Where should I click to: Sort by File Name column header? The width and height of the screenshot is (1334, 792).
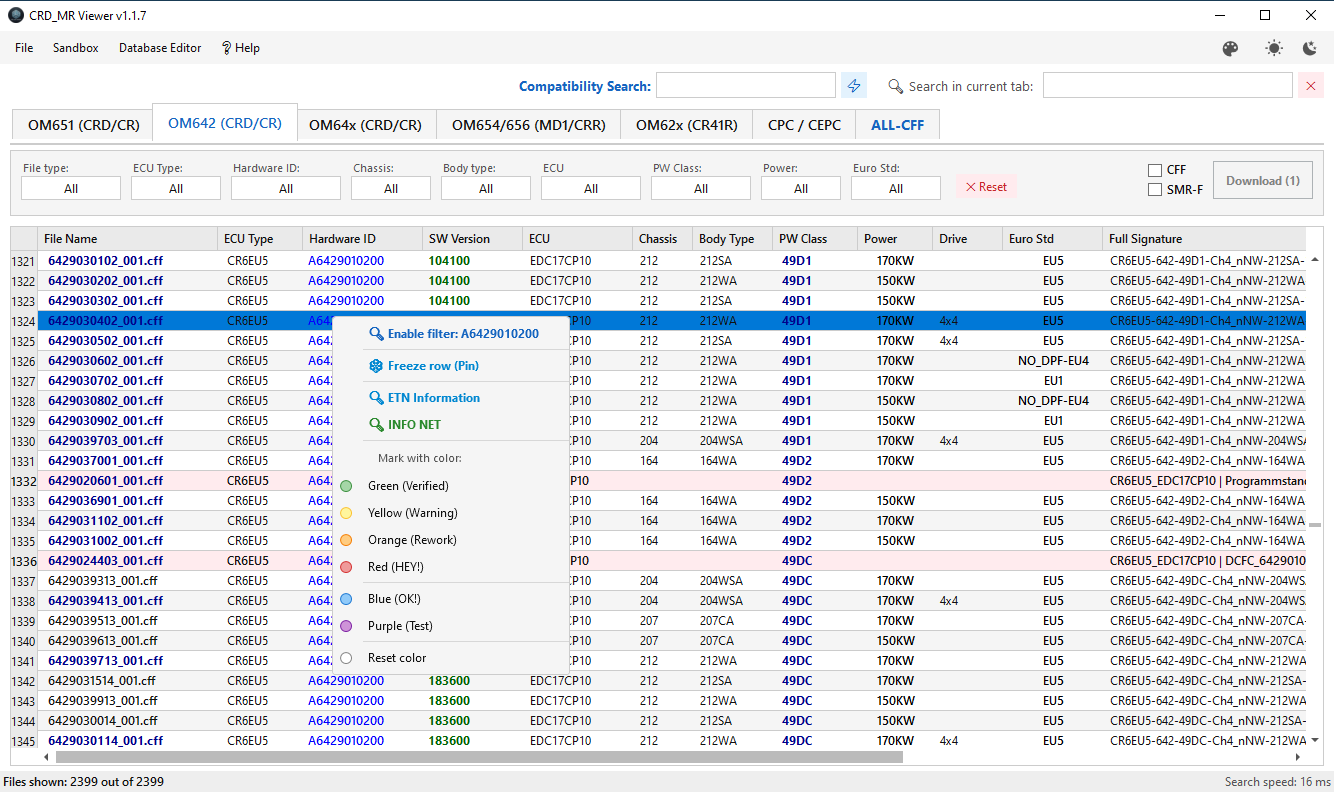click(x=128, y=239)
